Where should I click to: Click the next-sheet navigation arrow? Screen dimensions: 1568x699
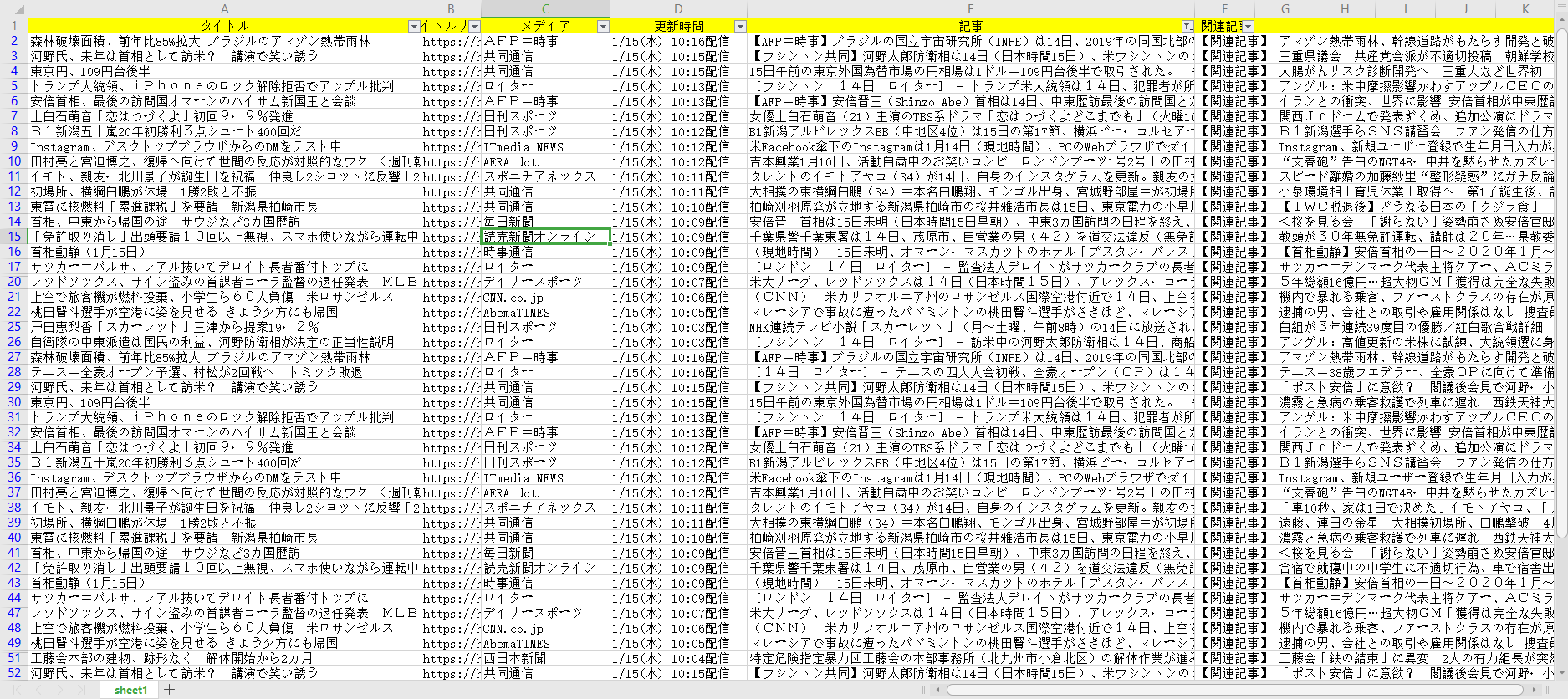60,690
